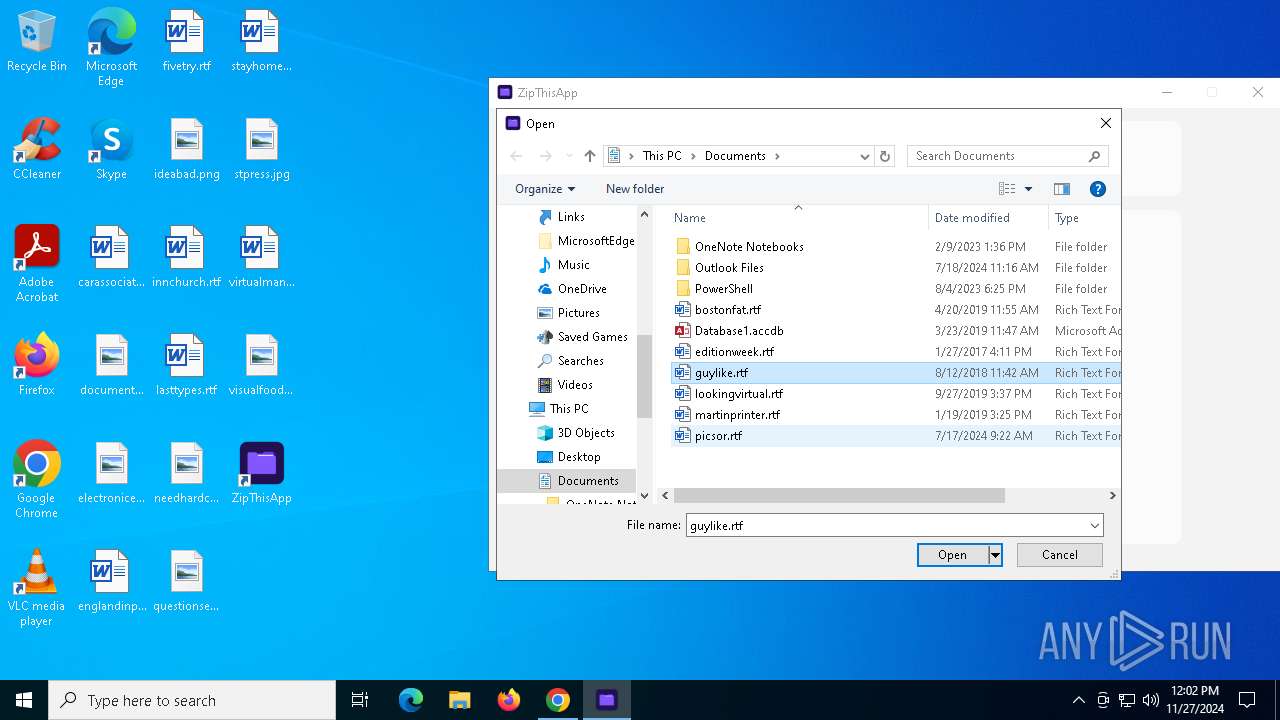Click the Help icon in Open dialog

pos(1097,189)
